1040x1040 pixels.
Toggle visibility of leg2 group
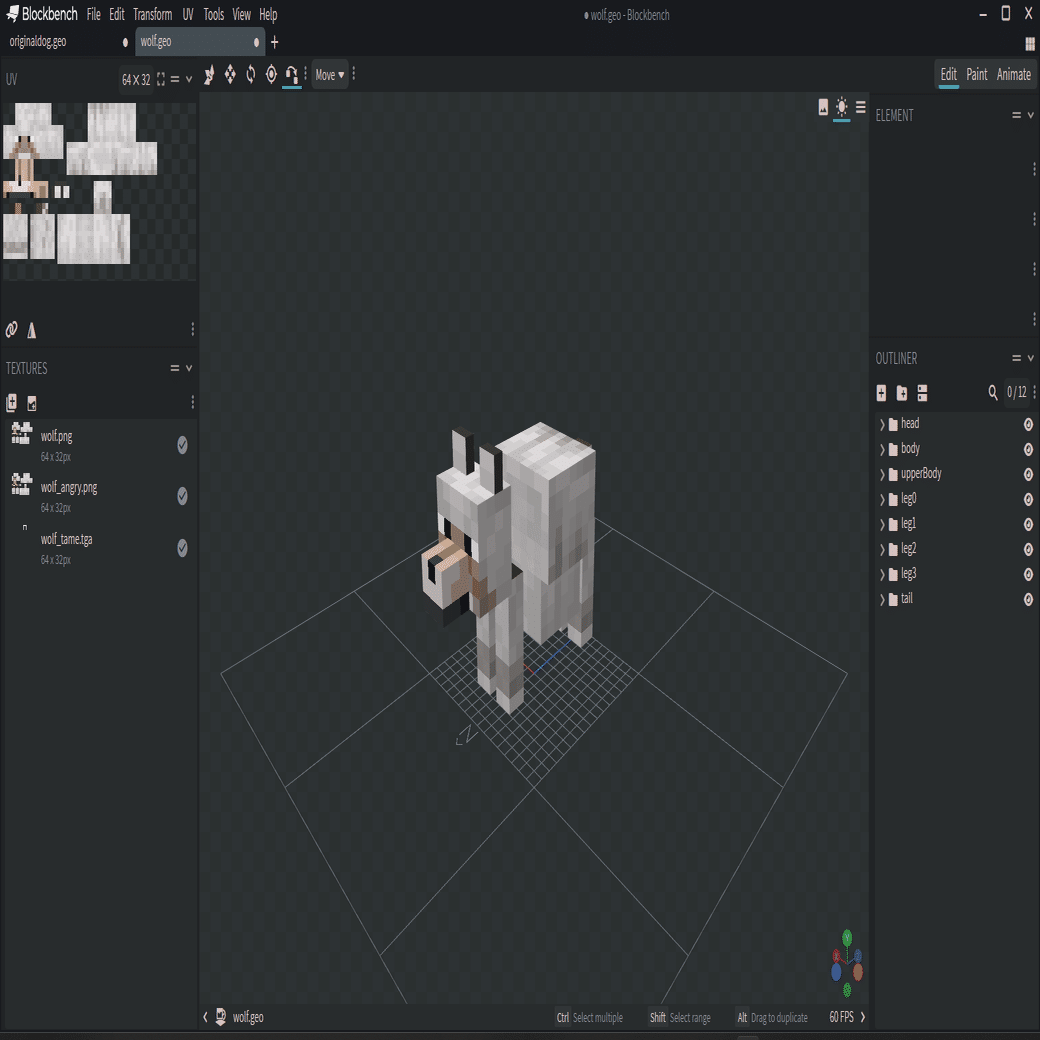[1028, 549]
